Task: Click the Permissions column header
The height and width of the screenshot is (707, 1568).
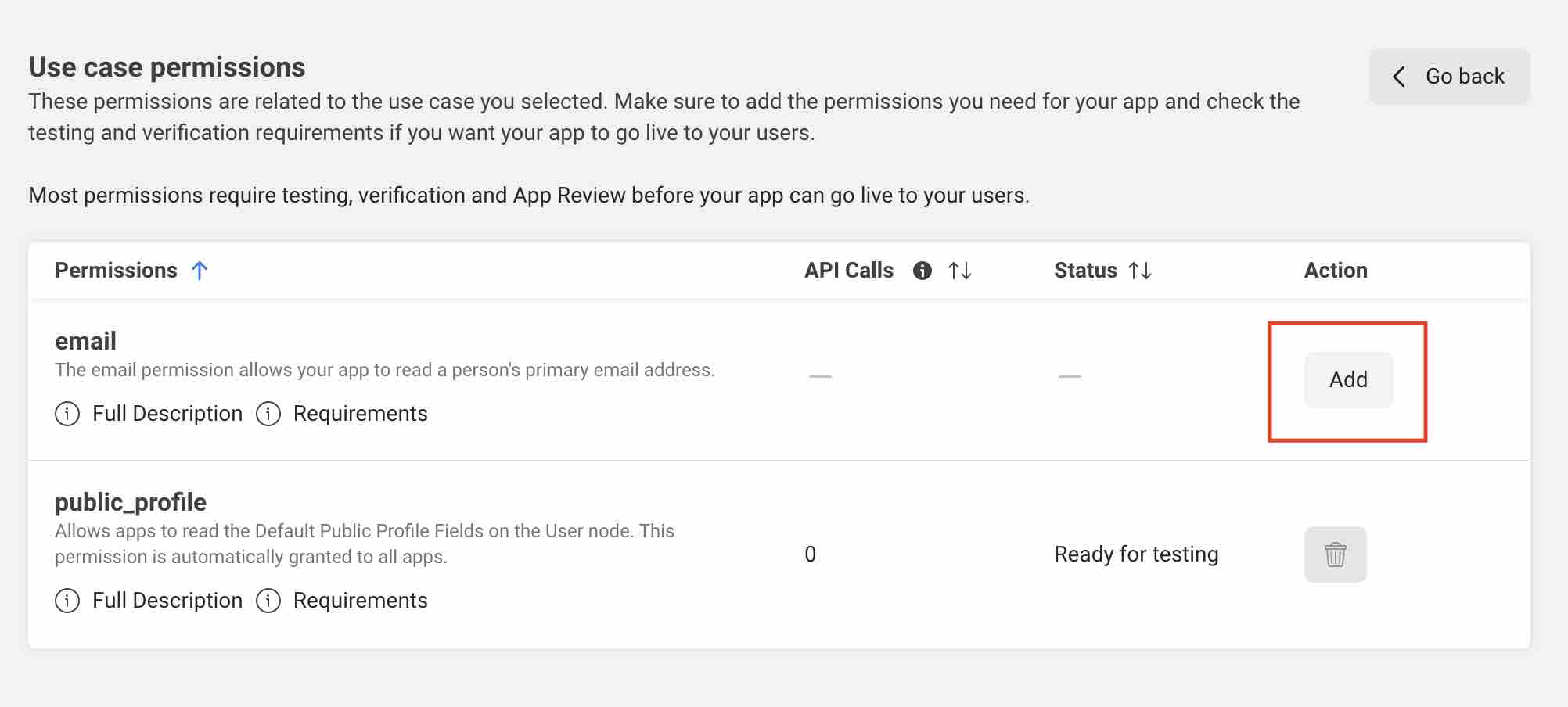Action: click(x=116, y=271)
